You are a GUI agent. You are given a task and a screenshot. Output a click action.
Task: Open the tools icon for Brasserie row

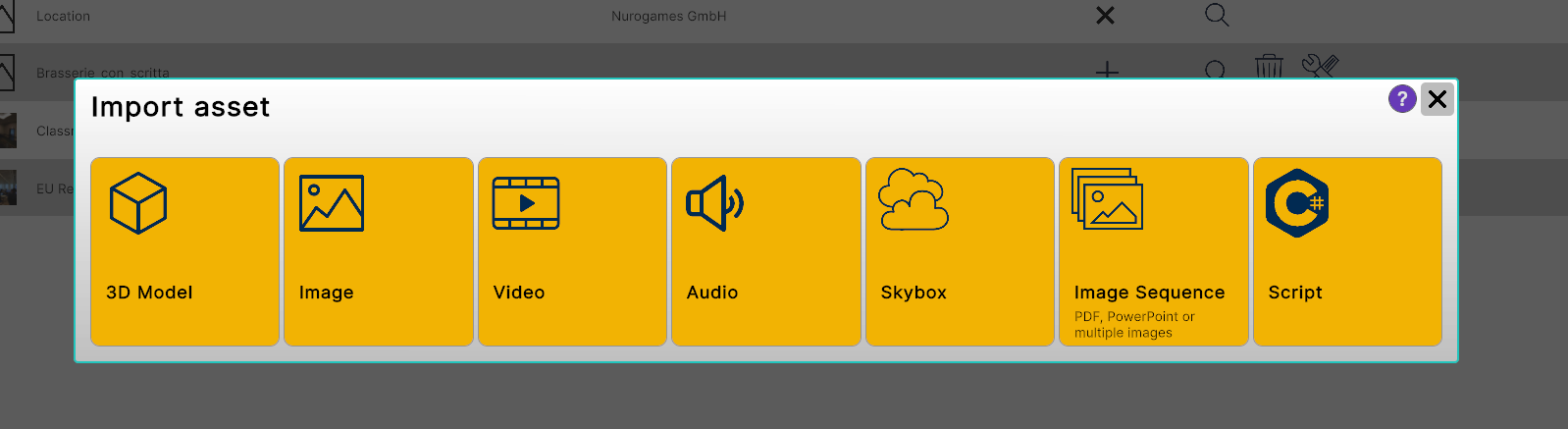[x=1320, y=66]
